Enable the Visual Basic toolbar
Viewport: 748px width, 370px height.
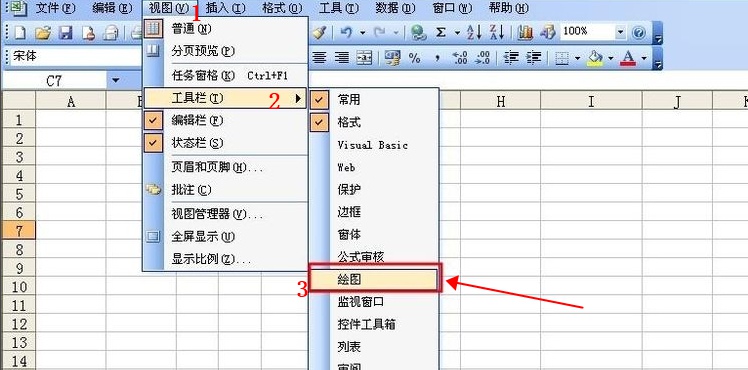pos(374,145)
